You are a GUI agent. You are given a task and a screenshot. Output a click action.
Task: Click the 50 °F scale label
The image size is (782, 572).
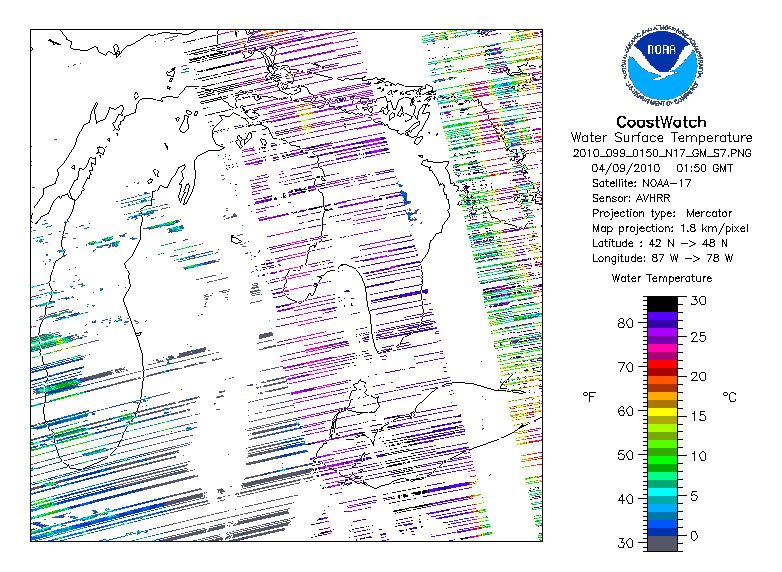point(625,455)
